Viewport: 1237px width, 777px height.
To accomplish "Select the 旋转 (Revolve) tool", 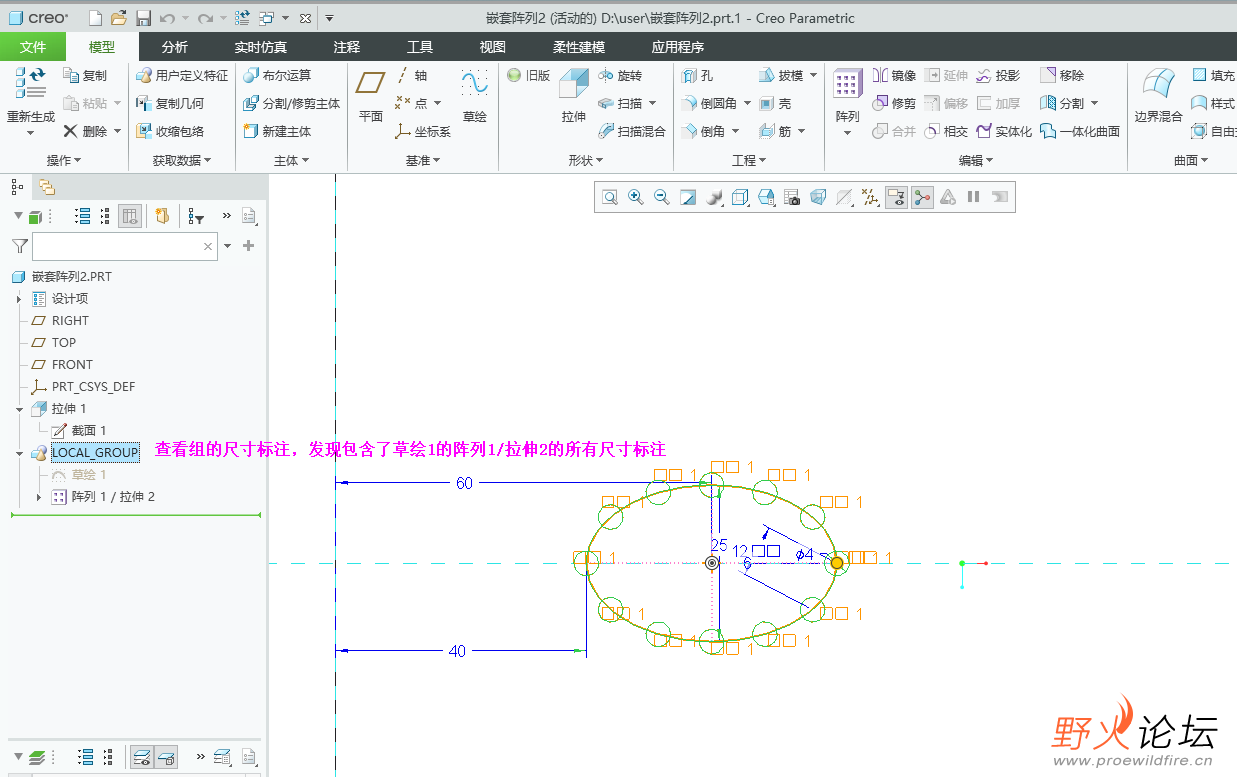I will pos(620,75).
